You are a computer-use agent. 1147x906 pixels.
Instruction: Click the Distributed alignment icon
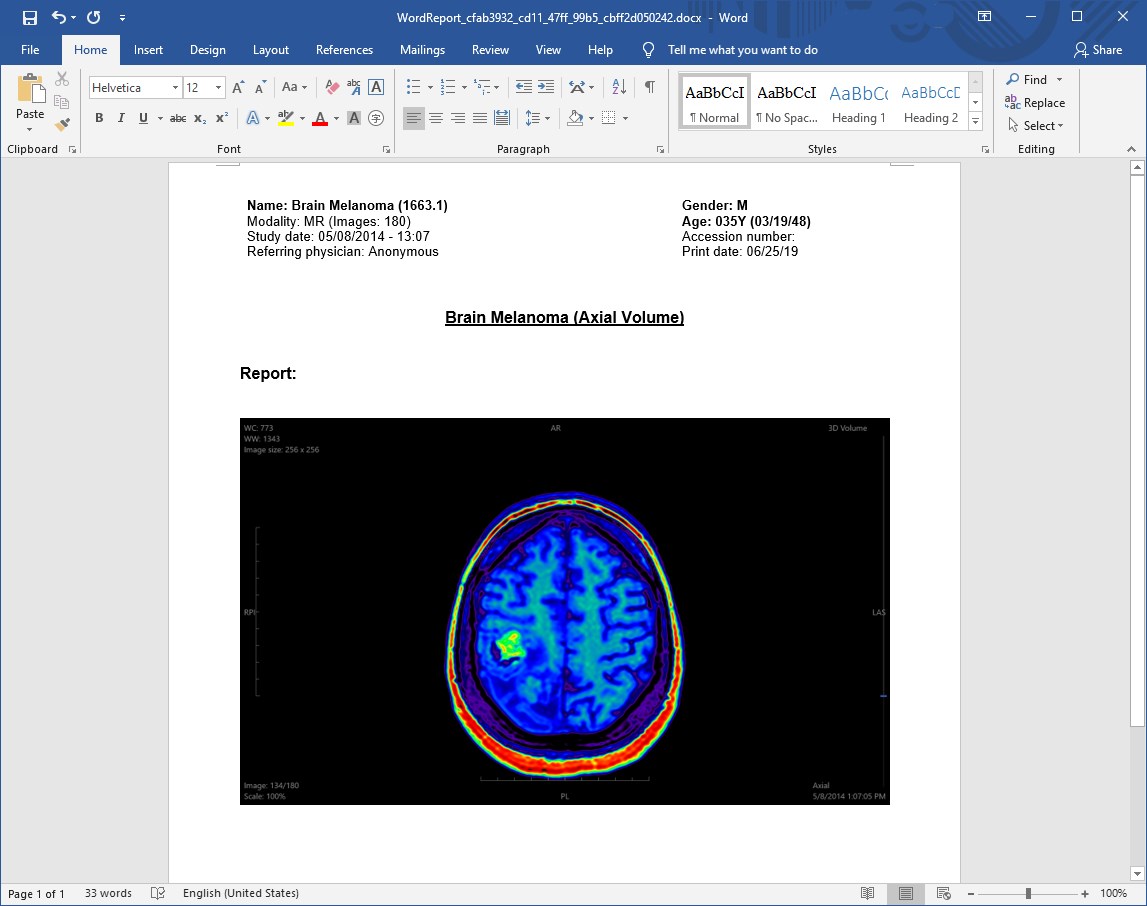click(502, 118)
